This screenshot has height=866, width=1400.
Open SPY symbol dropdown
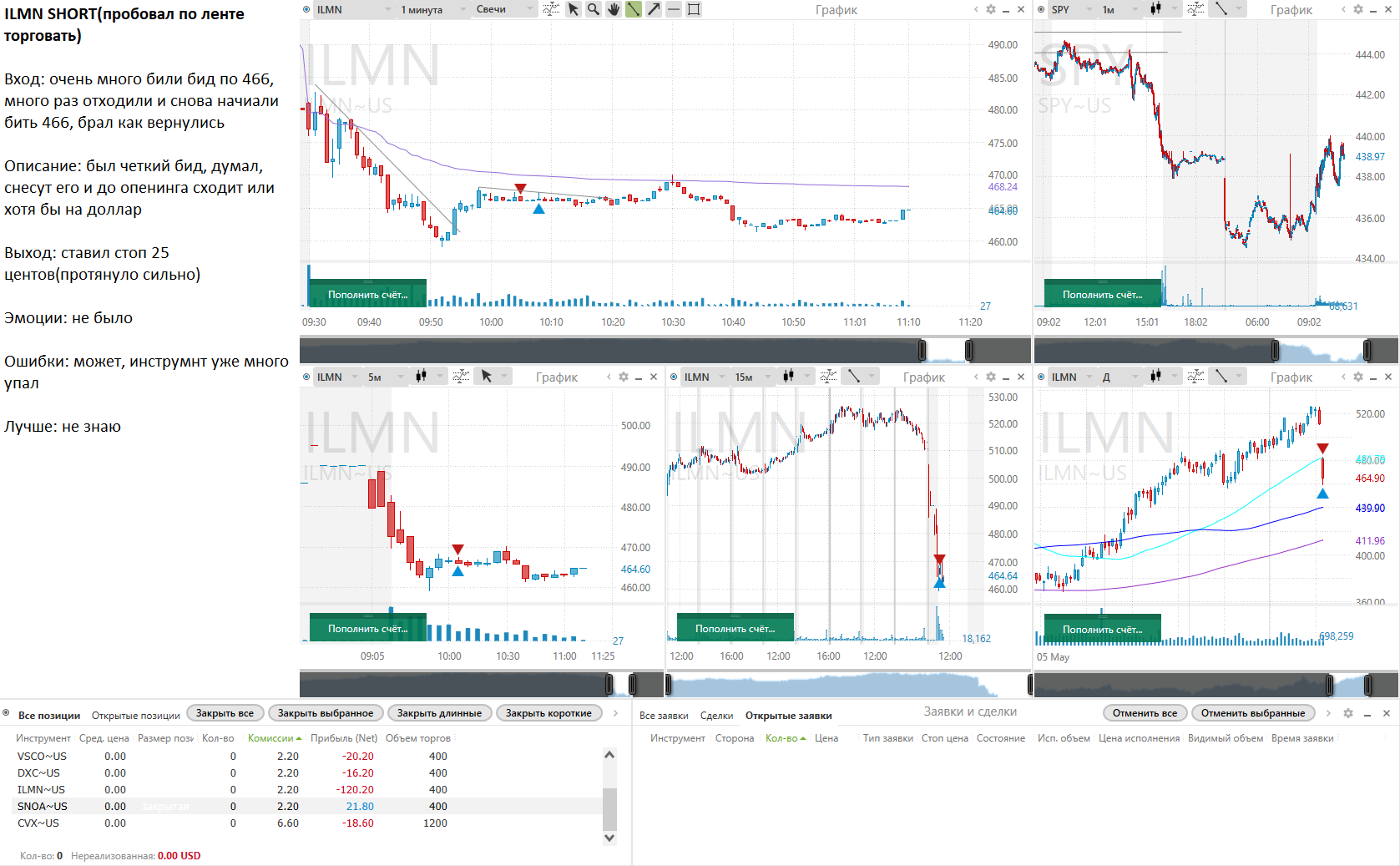click(1070, 9)
